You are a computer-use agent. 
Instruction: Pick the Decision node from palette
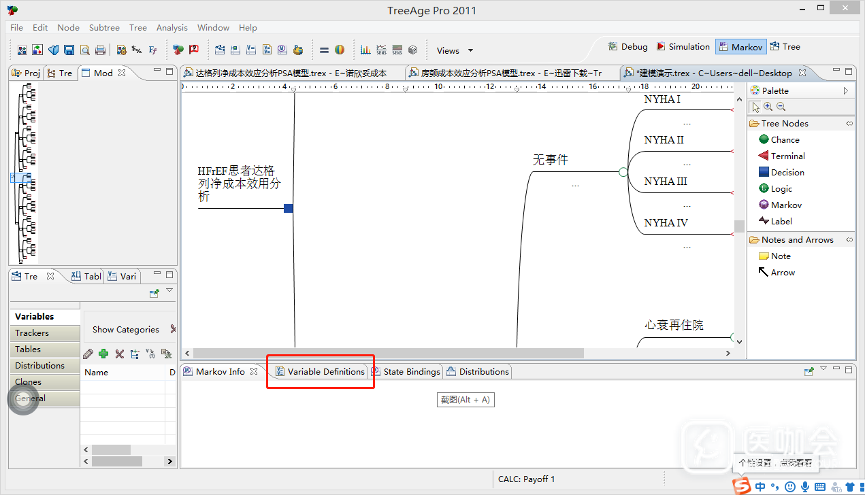(786, 172)
